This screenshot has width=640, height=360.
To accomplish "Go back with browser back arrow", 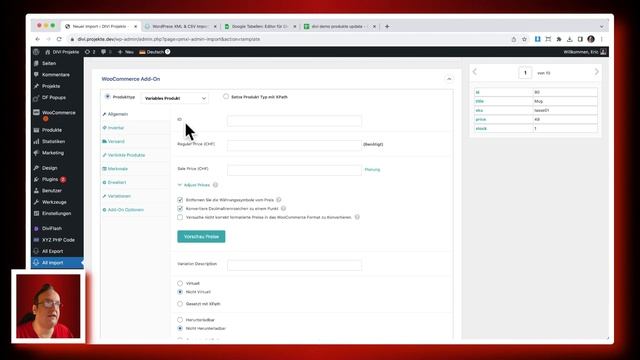I will [x=38, y=39].
